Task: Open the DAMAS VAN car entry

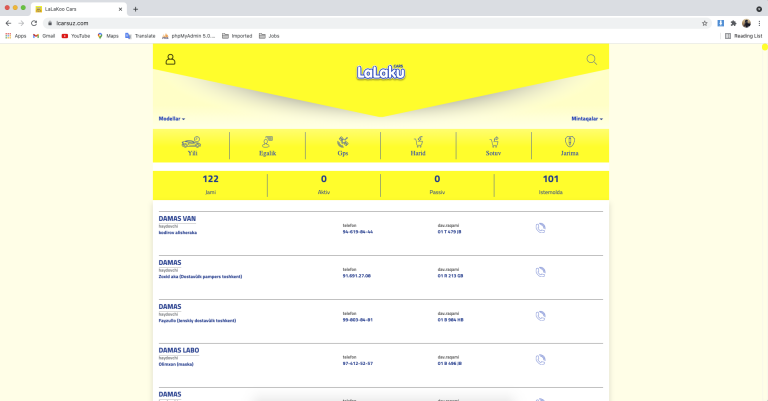Action: (x=177, y=219)
